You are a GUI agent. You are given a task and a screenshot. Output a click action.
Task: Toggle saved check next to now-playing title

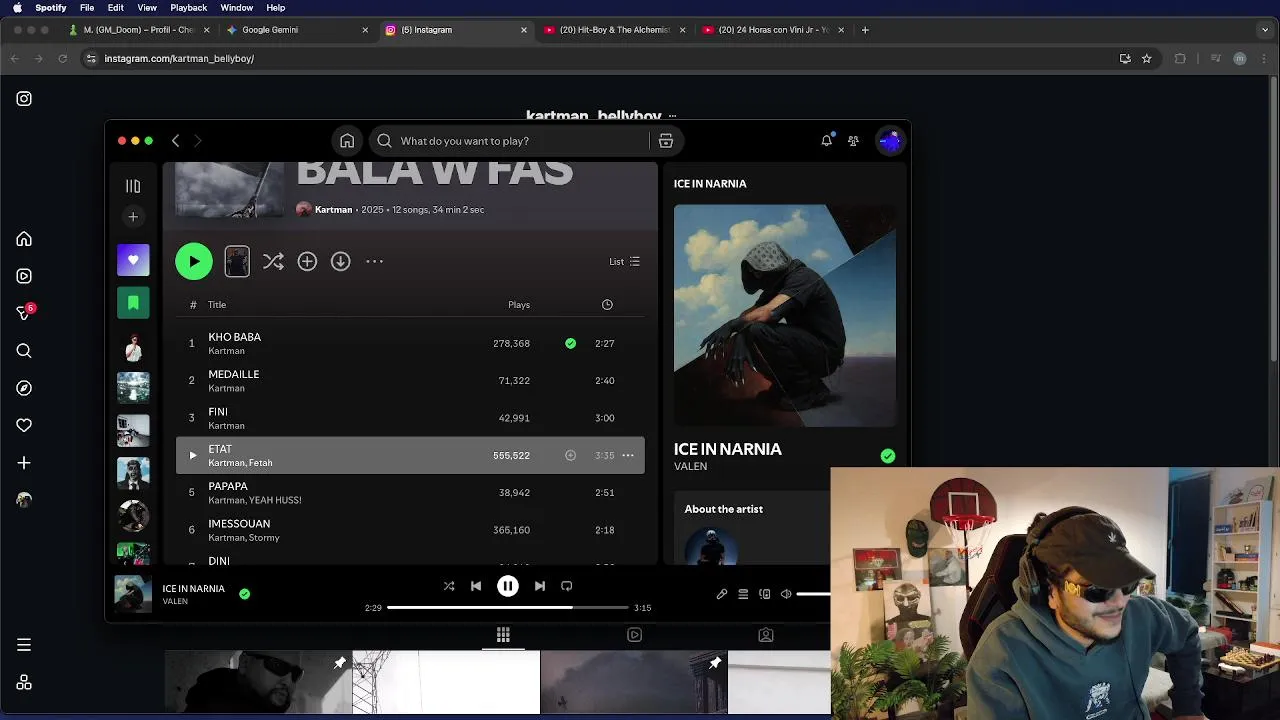(x=244, y=594)
